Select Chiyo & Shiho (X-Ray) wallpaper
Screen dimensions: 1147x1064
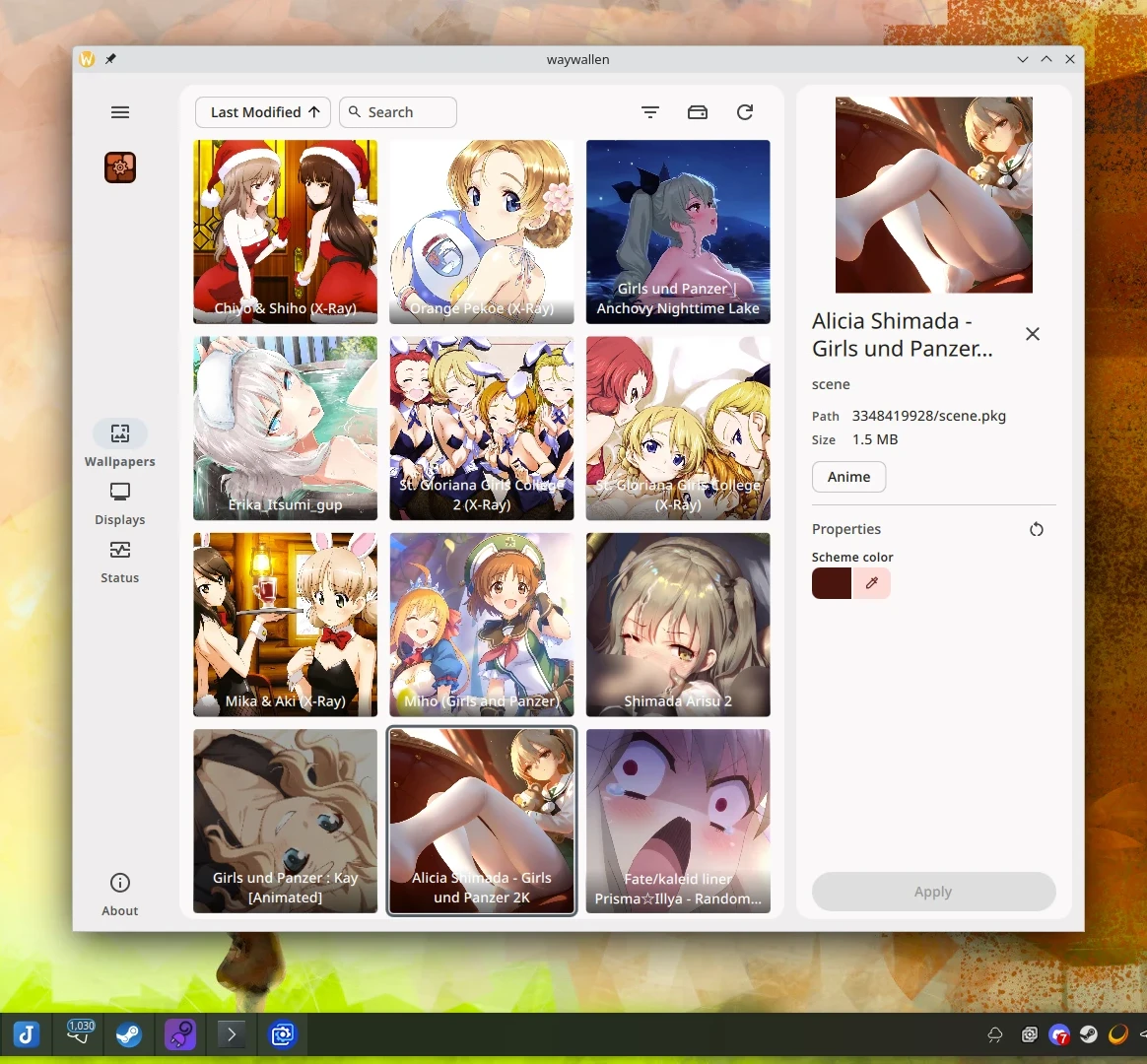286,232
